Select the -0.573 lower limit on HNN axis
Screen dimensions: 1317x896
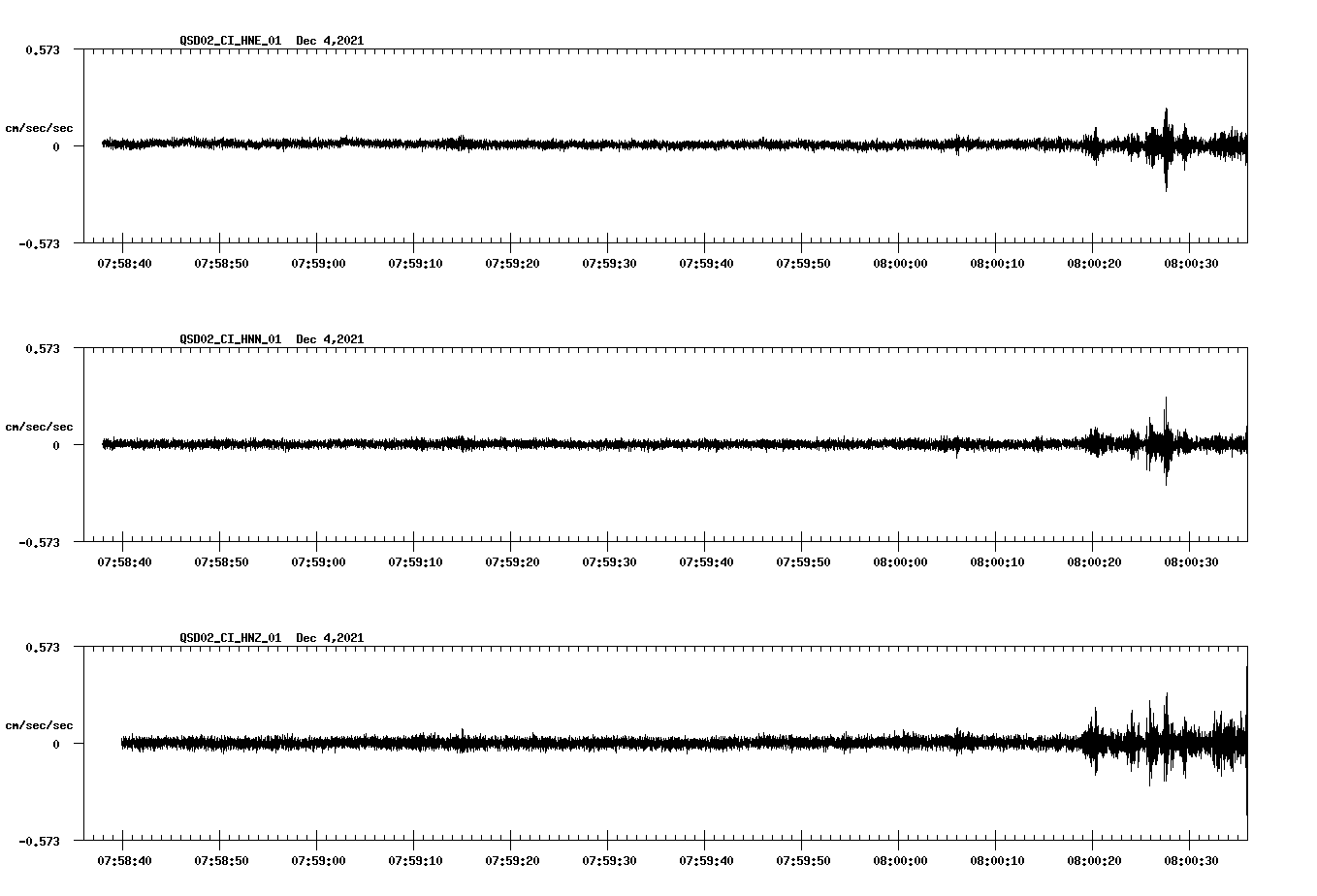pyautogui.click(x=39, y=542)
